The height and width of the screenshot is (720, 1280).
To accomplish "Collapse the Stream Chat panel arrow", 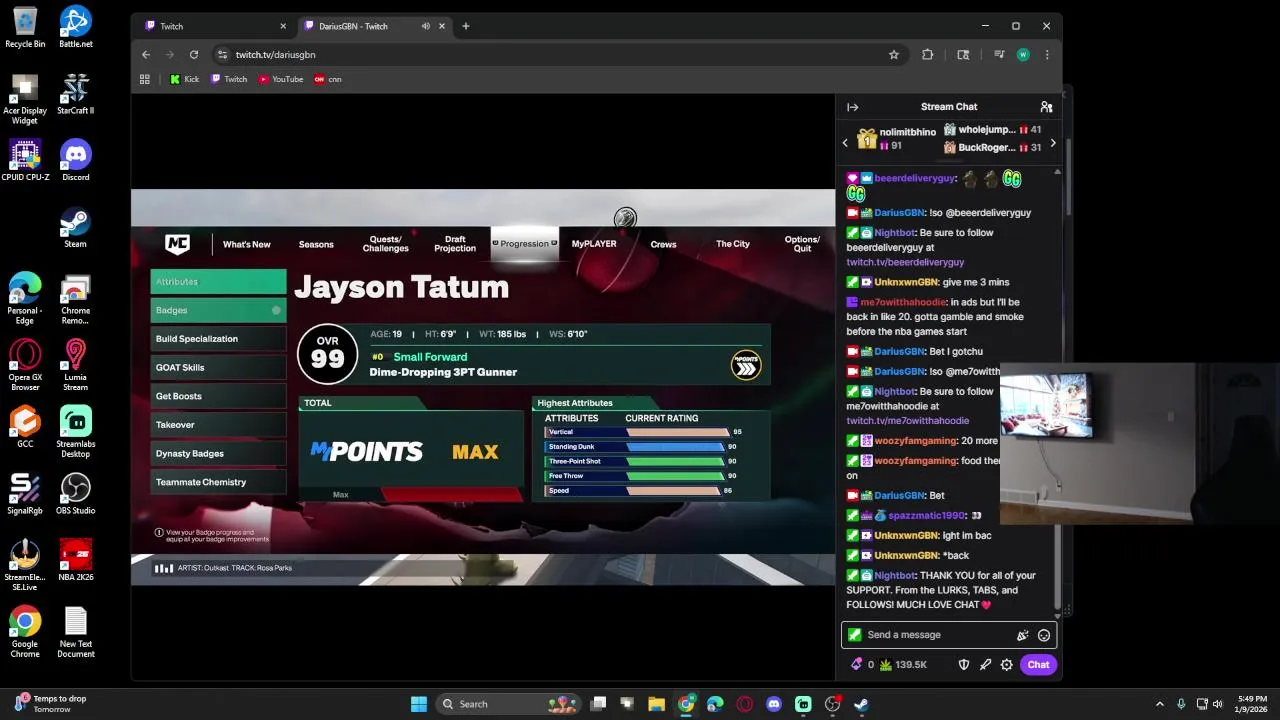I will tap(852, 107).
